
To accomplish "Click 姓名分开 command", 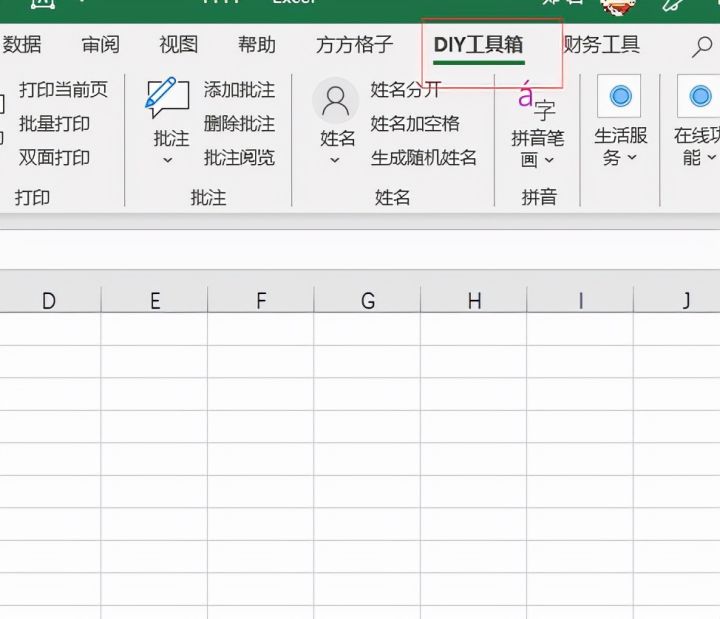I will click(405, 90).
